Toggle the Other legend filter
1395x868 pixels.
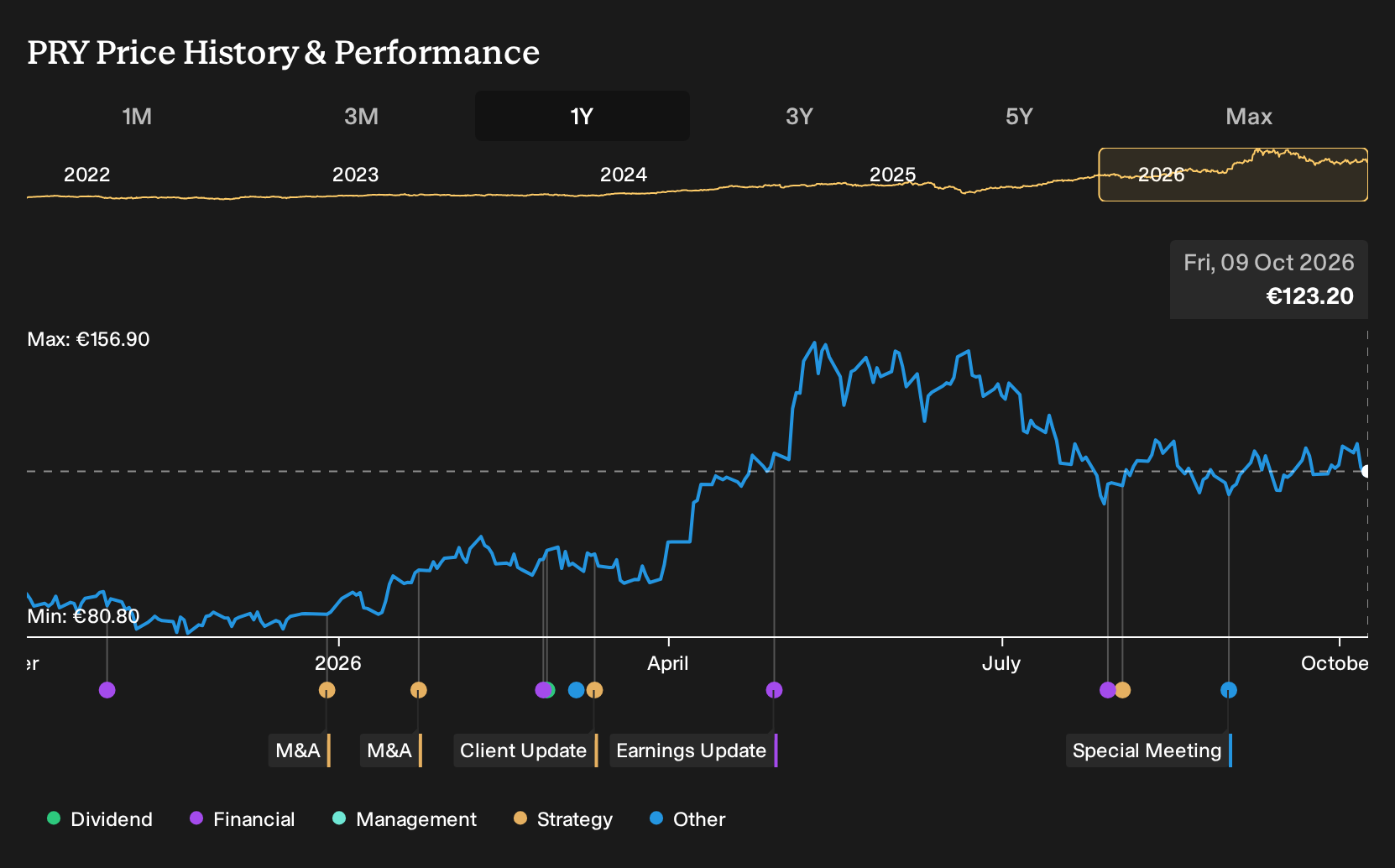click(x=687, y=818)
